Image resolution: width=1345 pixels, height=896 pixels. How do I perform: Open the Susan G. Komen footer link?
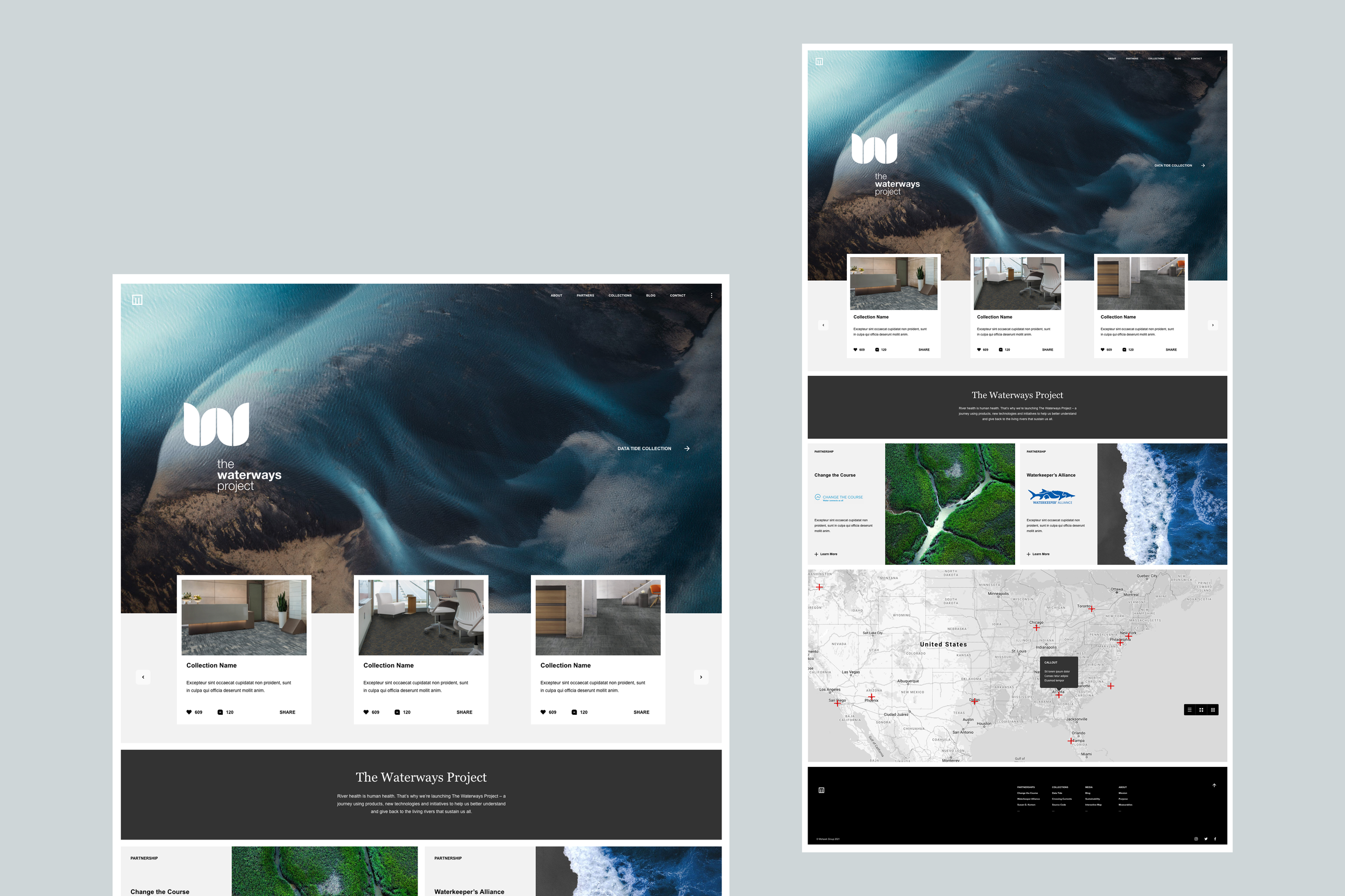[1026, 805]
